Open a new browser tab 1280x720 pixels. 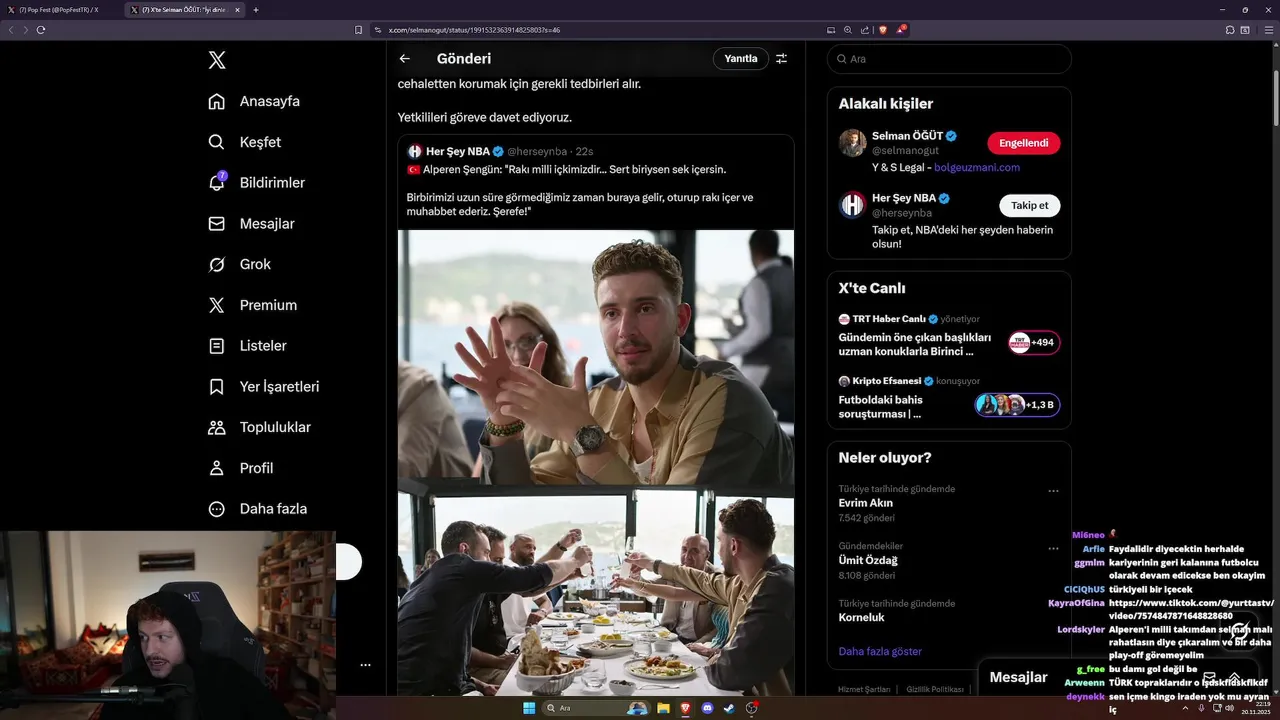click(x=256, y=9)
